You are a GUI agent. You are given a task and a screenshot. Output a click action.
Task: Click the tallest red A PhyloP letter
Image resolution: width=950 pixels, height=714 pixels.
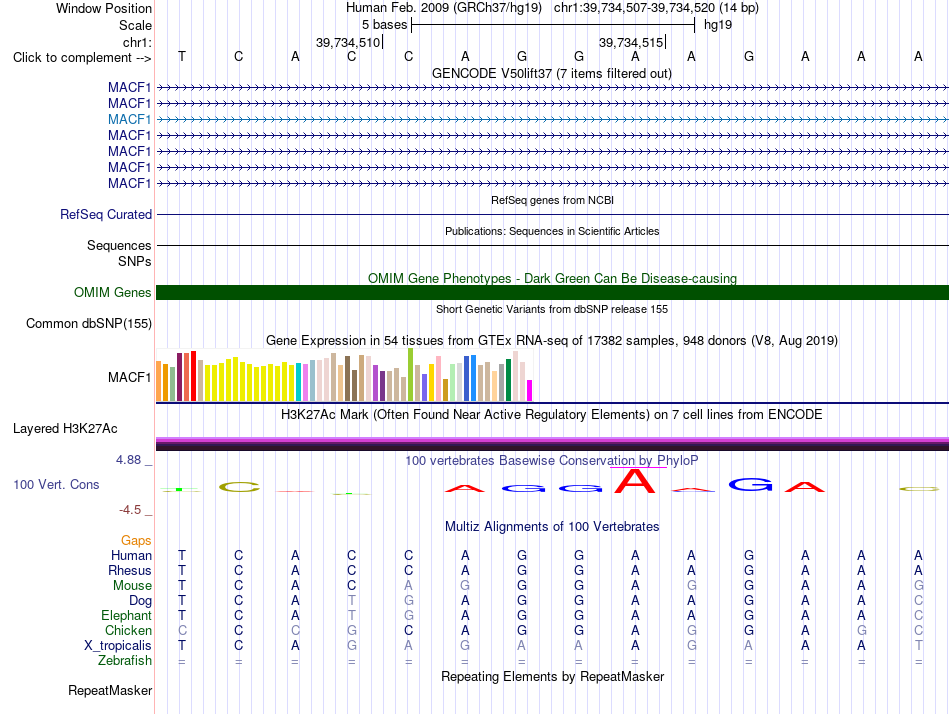point(634,481)
